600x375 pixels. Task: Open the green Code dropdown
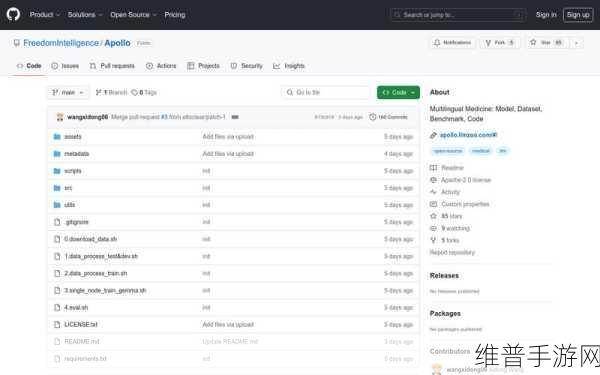[x=398, y=92]
